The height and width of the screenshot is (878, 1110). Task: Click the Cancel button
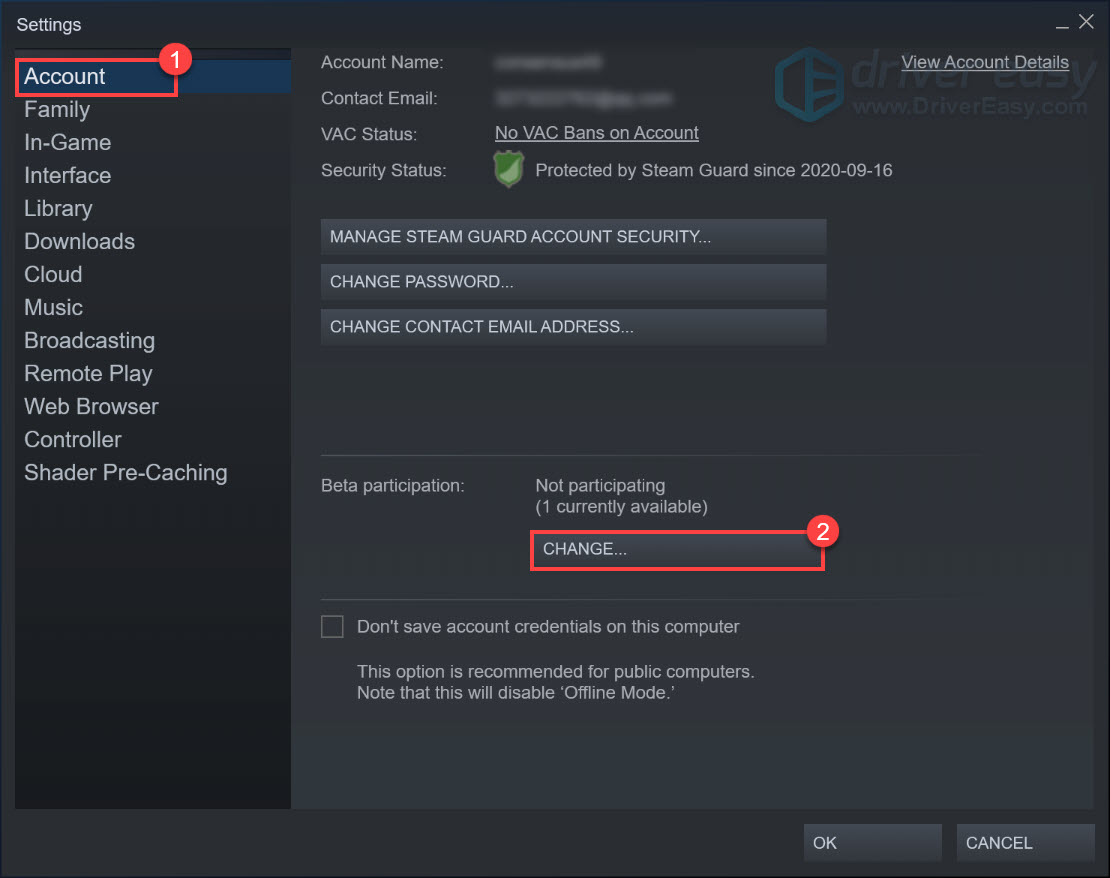coord(1025,843)
